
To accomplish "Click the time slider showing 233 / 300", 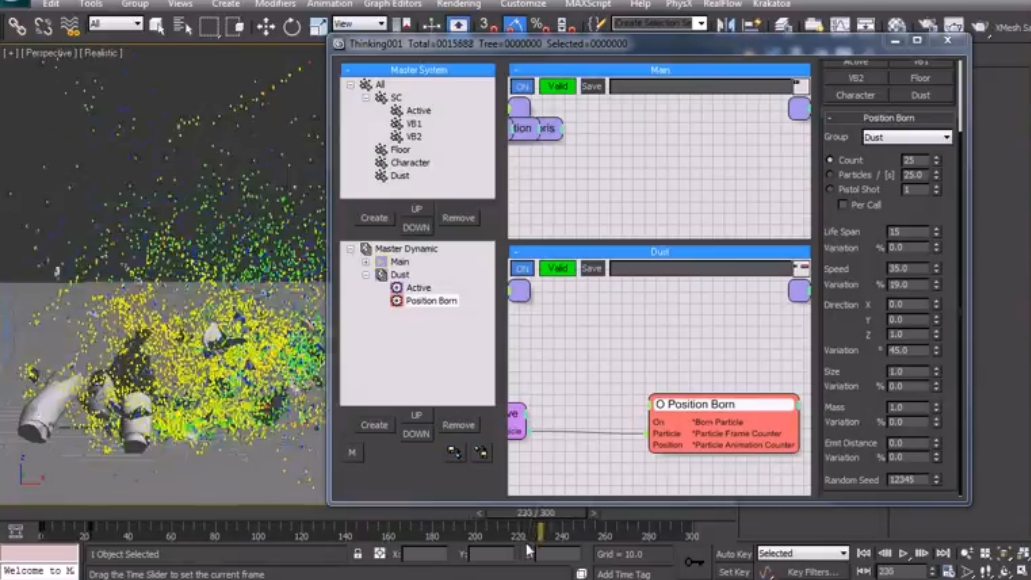I will click(536, 513).
